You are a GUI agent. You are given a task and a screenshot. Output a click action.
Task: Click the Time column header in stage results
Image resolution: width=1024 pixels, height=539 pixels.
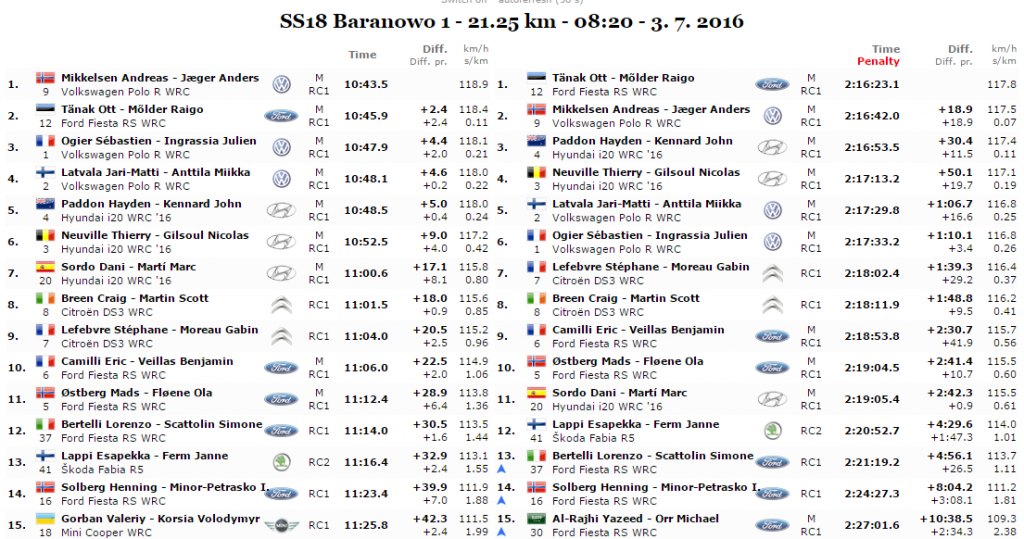pyautogui.click(x=363, y=54)
